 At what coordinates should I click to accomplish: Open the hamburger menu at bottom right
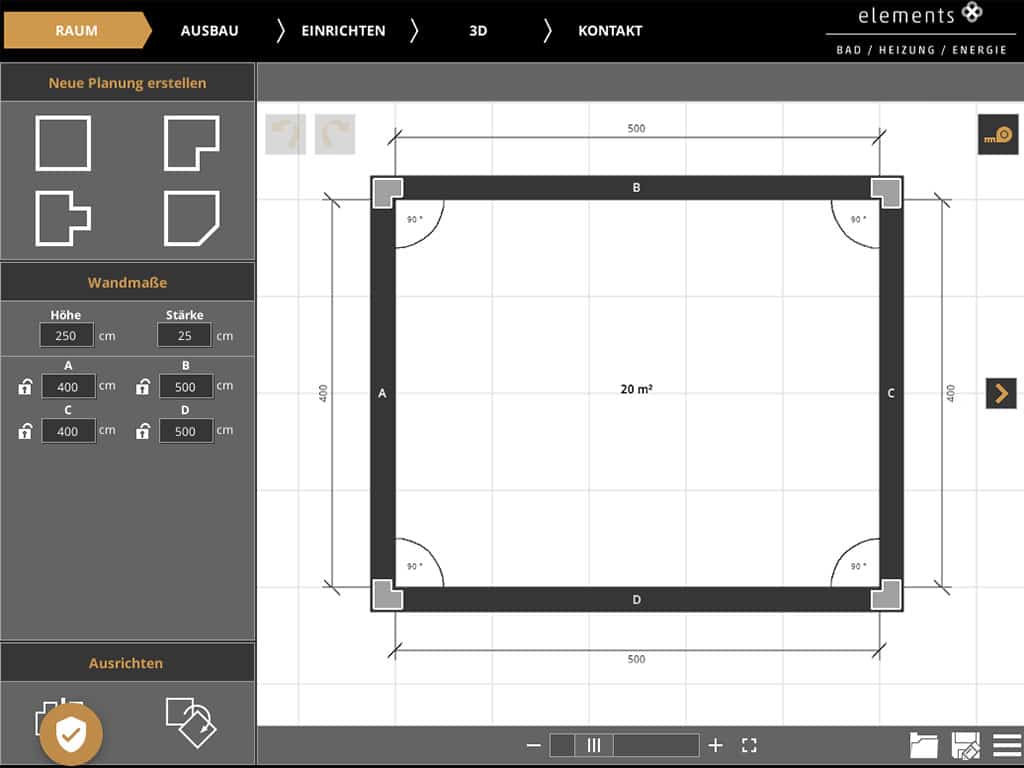tap(1007, 745)
